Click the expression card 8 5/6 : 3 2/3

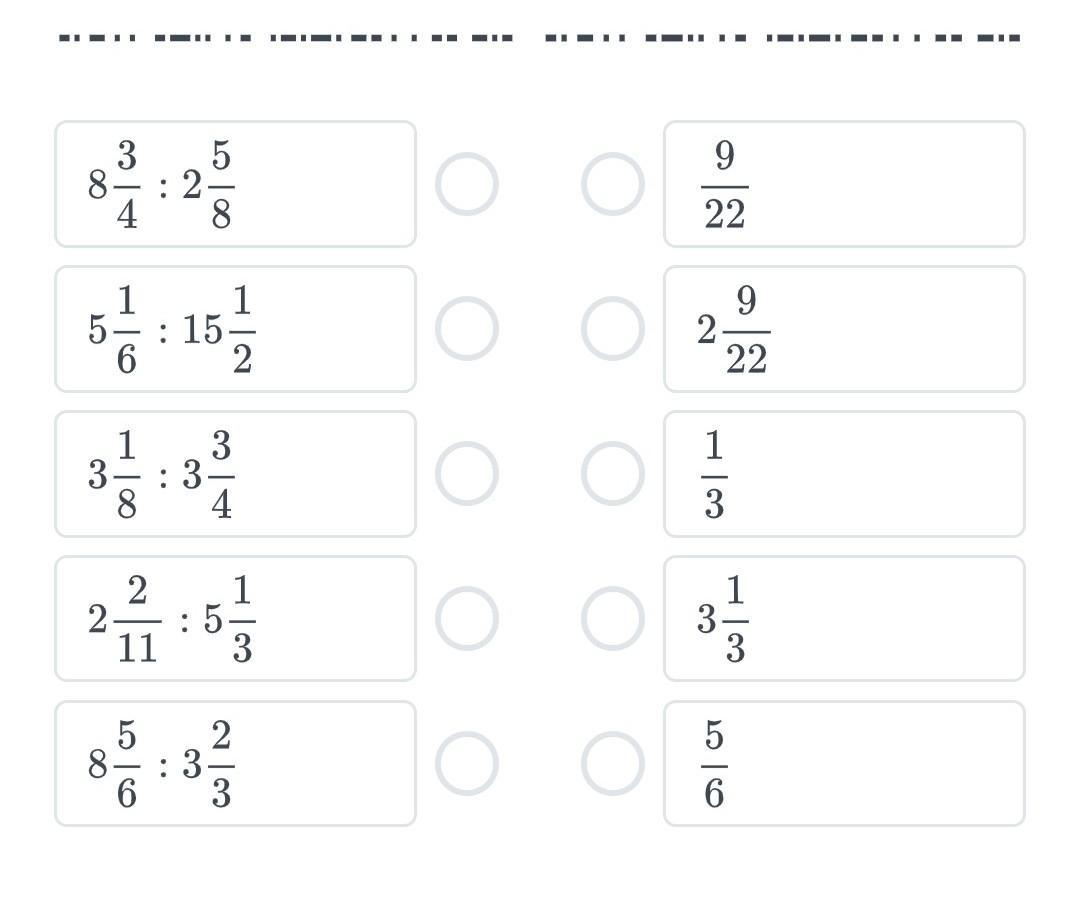click(x=235, y=764)
